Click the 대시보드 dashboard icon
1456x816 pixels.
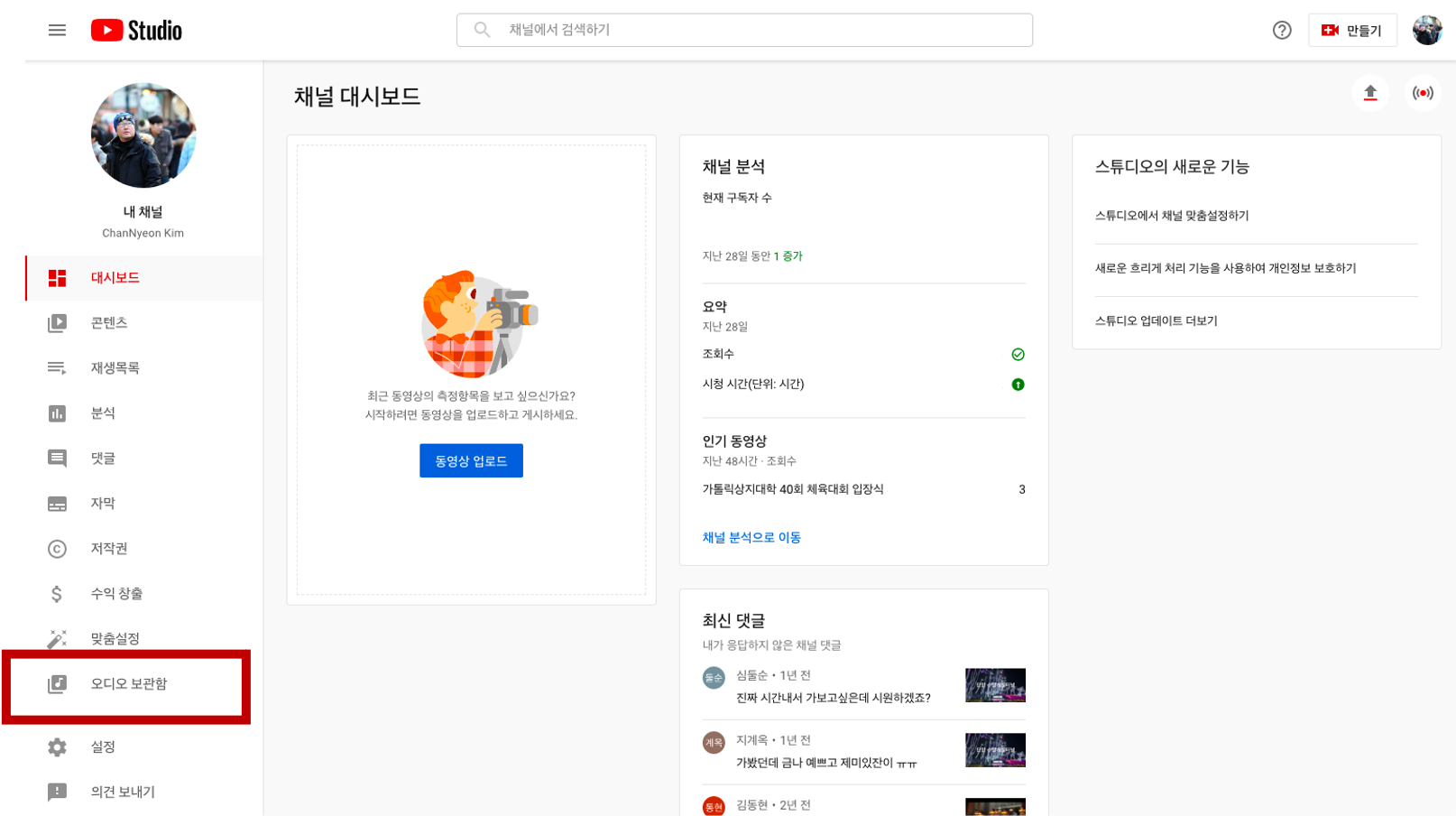(x=57, y=278)
